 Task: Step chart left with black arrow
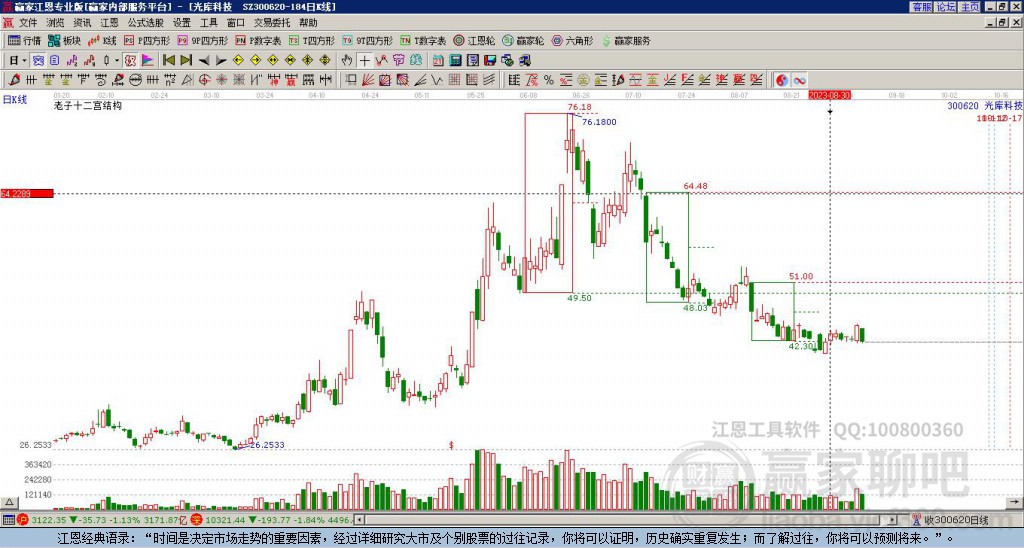tap(204, 61)
